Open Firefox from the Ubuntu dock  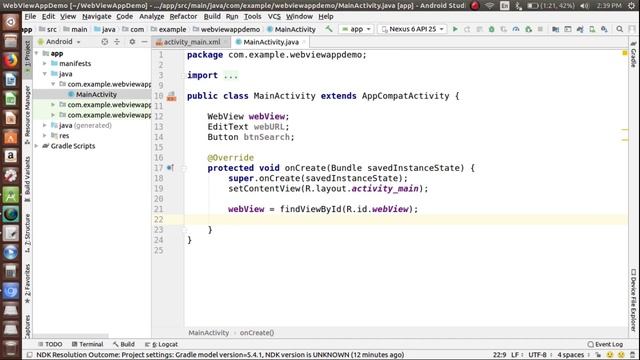pos(11,60)
